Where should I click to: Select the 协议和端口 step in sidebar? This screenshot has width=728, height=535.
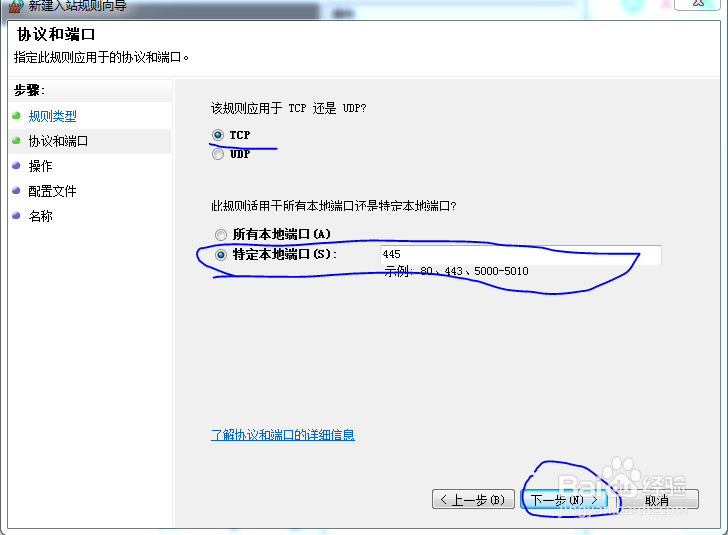(x=58, y=141)
